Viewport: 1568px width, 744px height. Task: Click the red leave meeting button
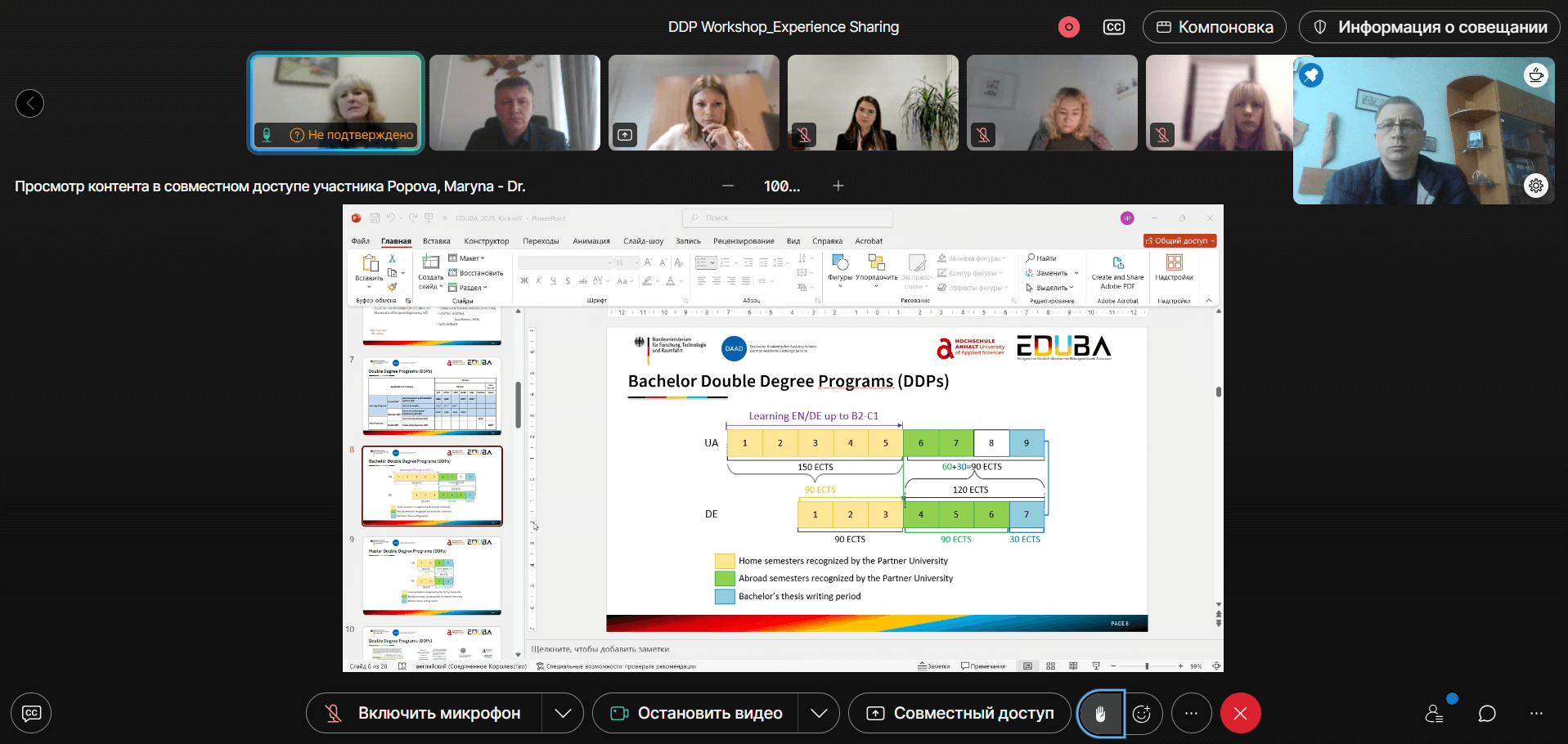coord(1240,714)
